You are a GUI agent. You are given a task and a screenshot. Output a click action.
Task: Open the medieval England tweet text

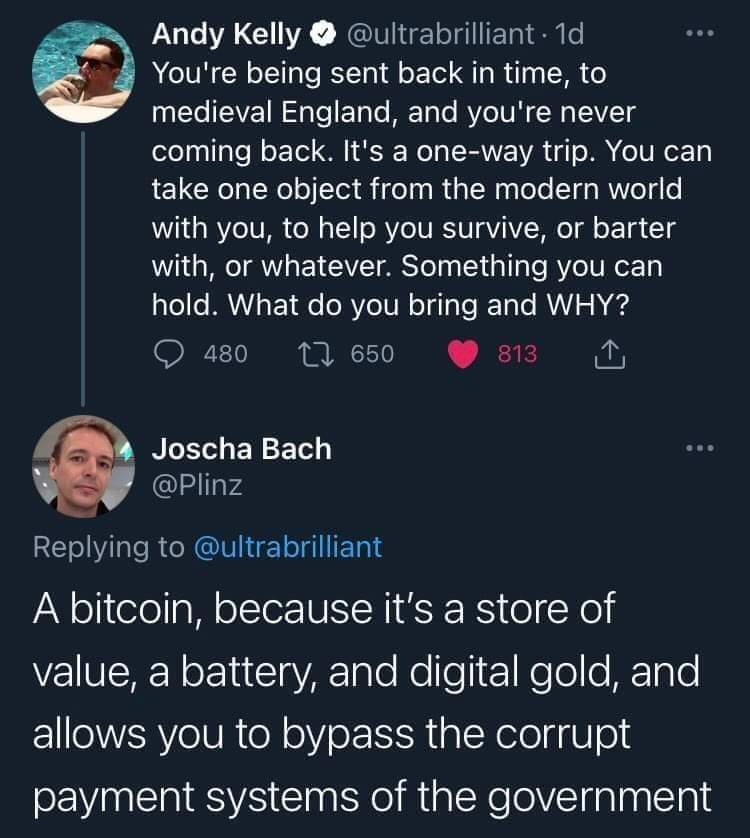[432, 189]
